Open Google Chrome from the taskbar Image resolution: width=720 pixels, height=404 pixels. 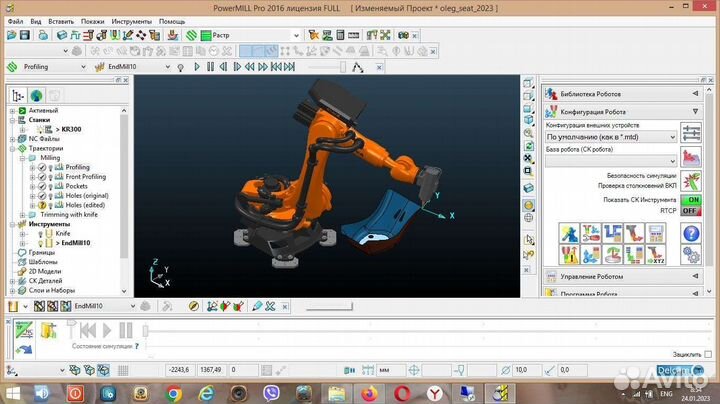coord(174,394)
